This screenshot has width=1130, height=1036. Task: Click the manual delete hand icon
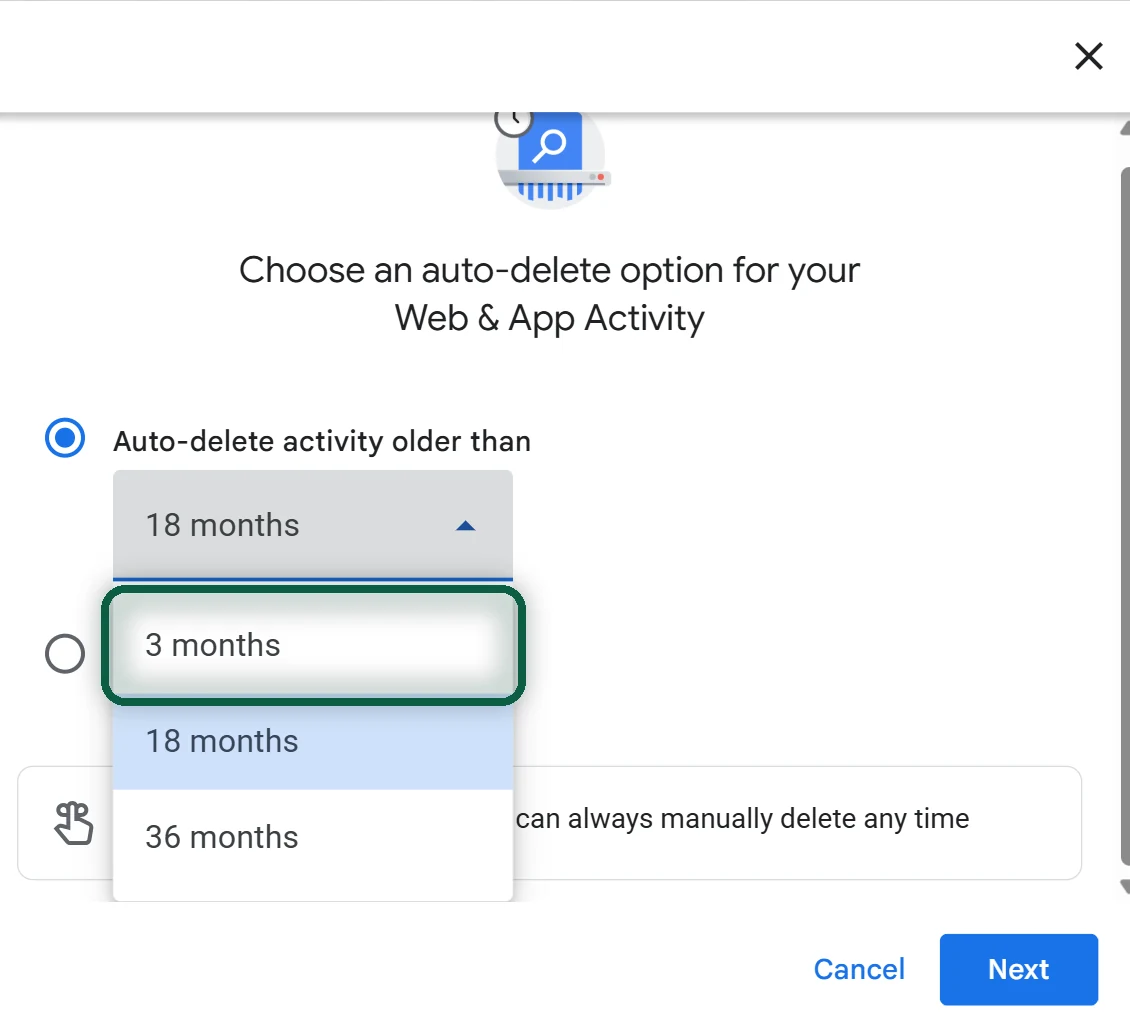click(74, 823)
